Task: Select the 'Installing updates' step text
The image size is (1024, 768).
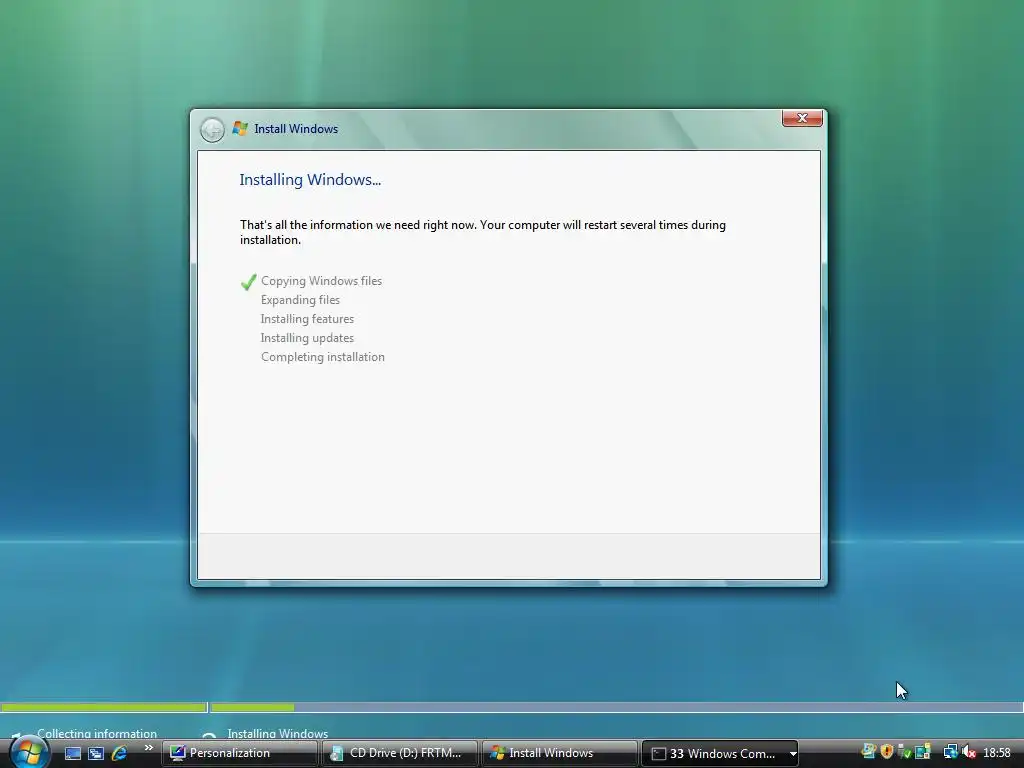Action: [x=307, y=338]
